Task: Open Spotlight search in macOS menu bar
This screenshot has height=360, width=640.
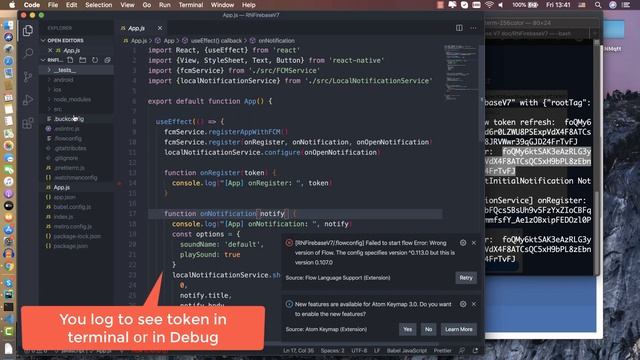Action: pyautogui.click(x=598, y=5)
